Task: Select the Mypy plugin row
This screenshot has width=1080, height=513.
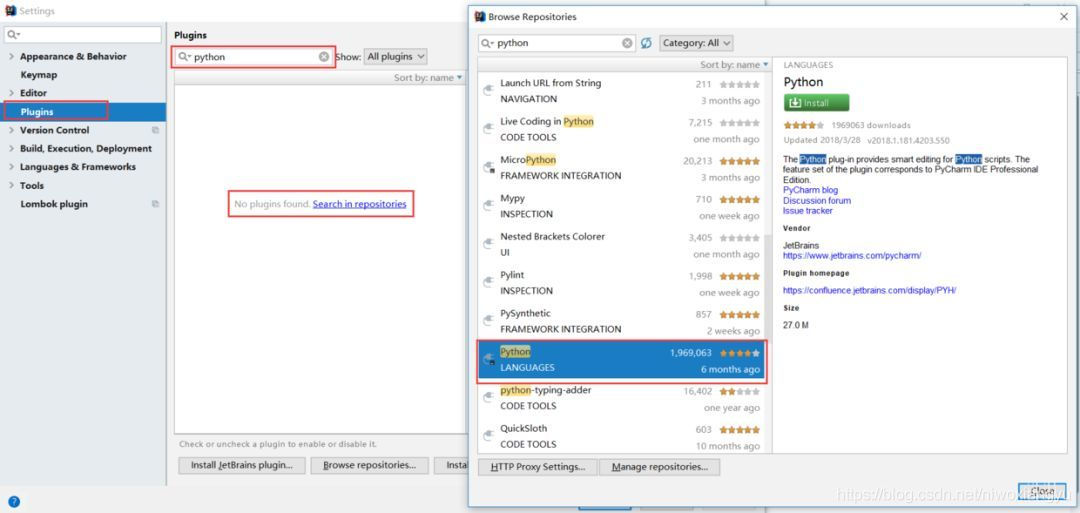Action: click(621, 207)
